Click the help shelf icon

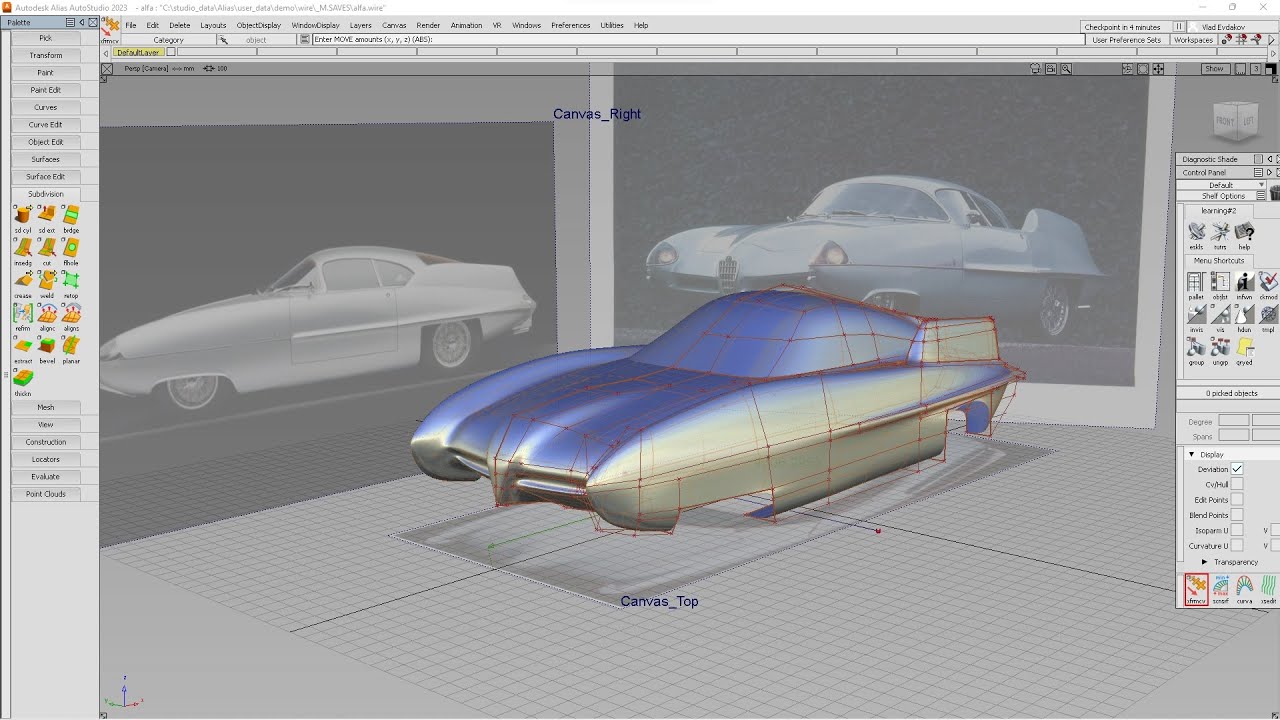(x=1244, y=234)
